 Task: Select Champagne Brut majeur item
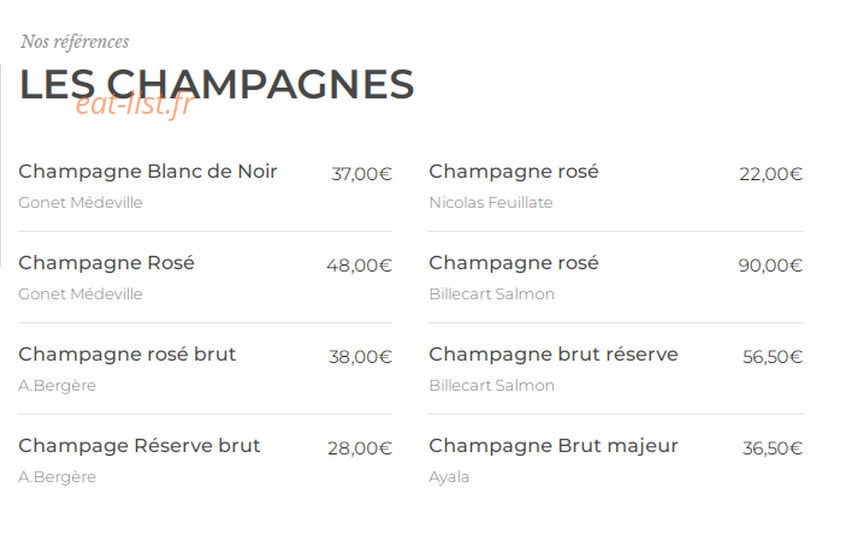click(553, 446)
